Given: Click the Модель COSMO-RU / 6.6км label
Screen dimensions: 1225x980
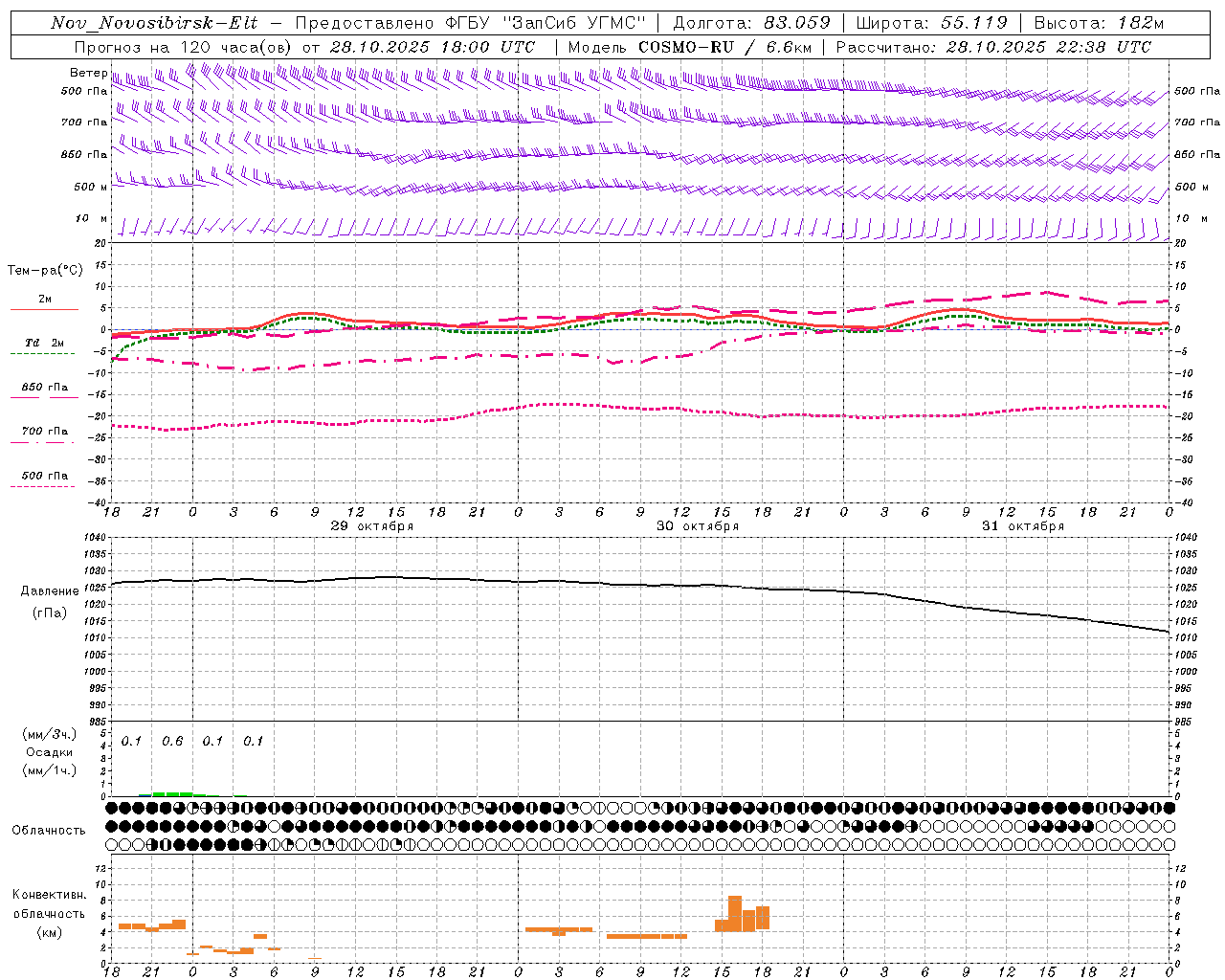Looking at the screenshot, I should [690, 47].
